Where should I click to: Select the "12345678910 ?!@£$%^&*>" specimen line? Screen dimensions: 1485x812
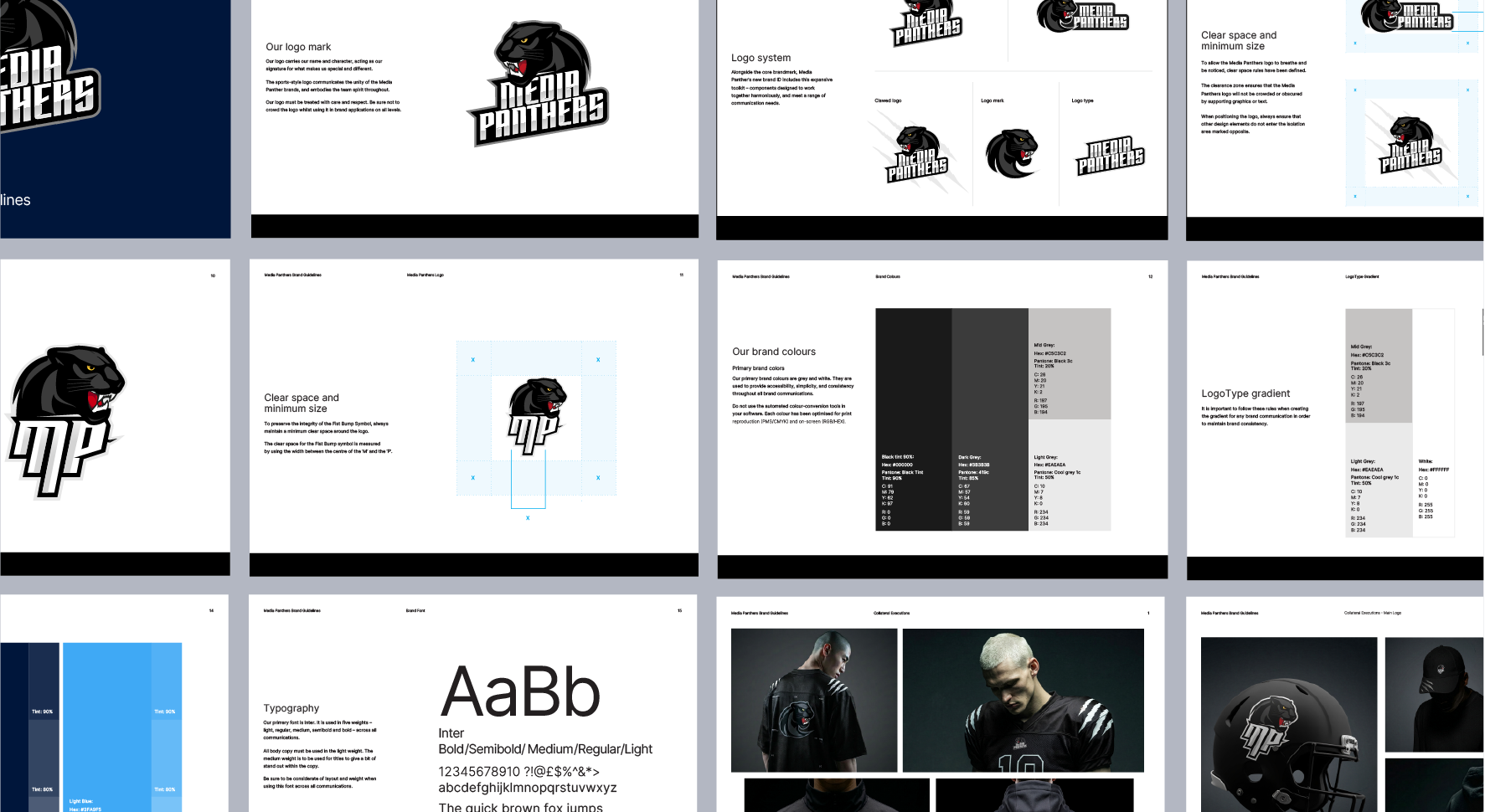[x=519, y=772]
